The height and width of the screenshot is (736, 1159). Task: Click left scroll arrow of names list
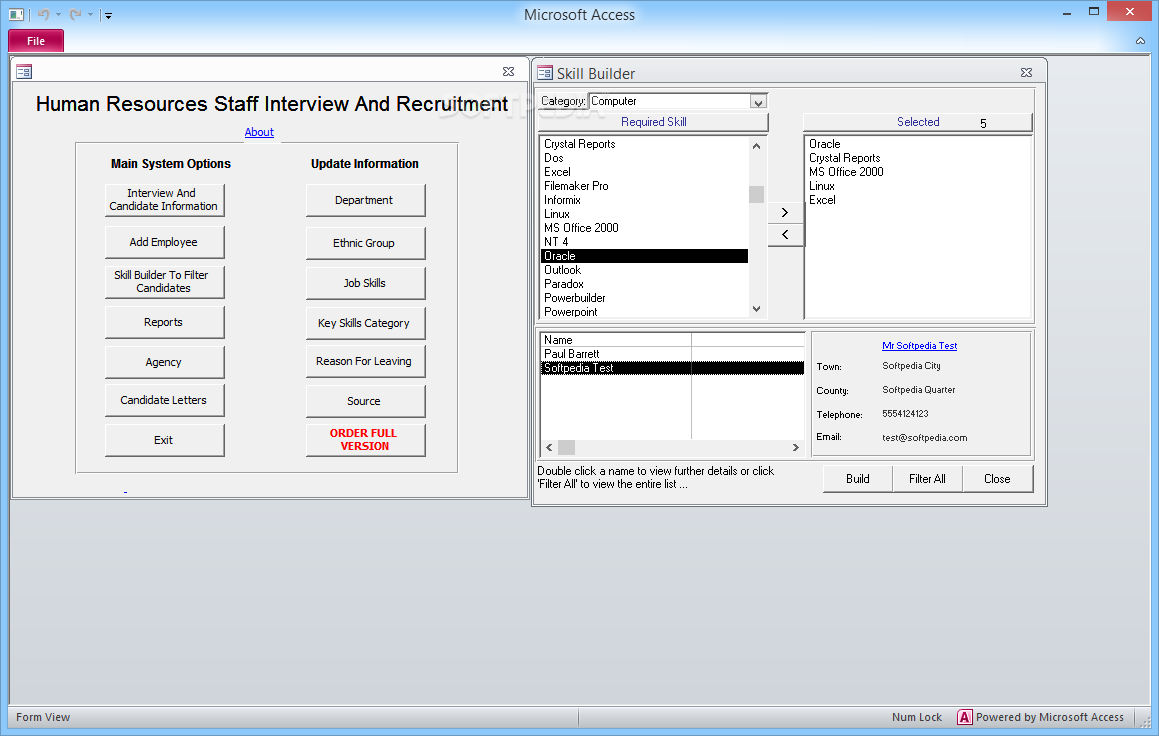click(x=549, y=448)
